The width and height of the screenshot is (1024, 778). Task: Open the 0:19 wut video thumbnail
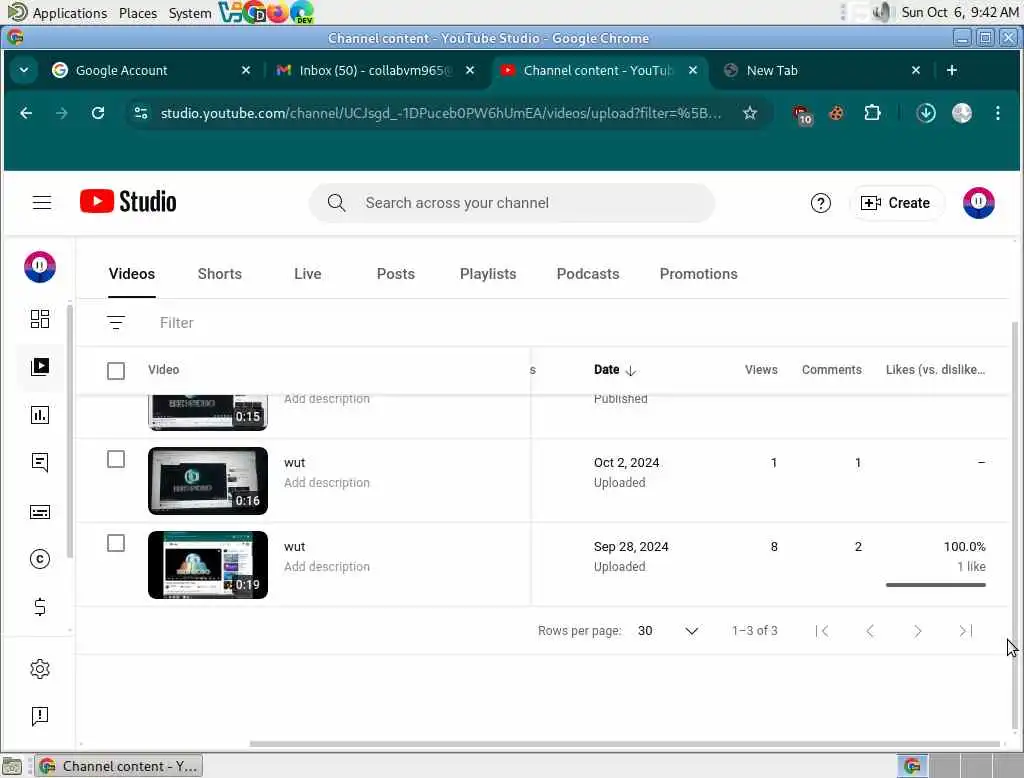[208, 565]
